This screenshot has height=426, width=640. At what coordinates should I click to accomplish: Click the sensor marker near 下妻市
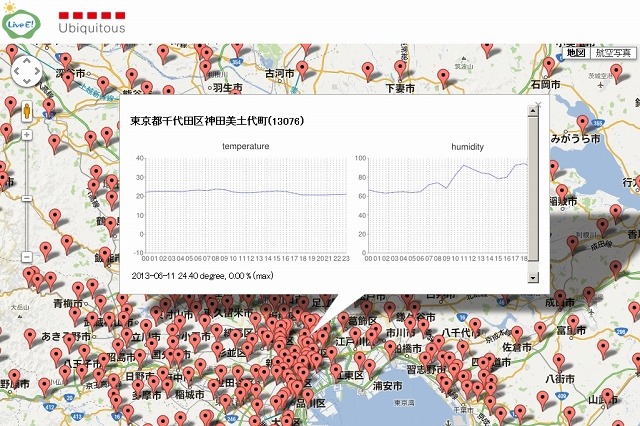[x=399, y=68]
